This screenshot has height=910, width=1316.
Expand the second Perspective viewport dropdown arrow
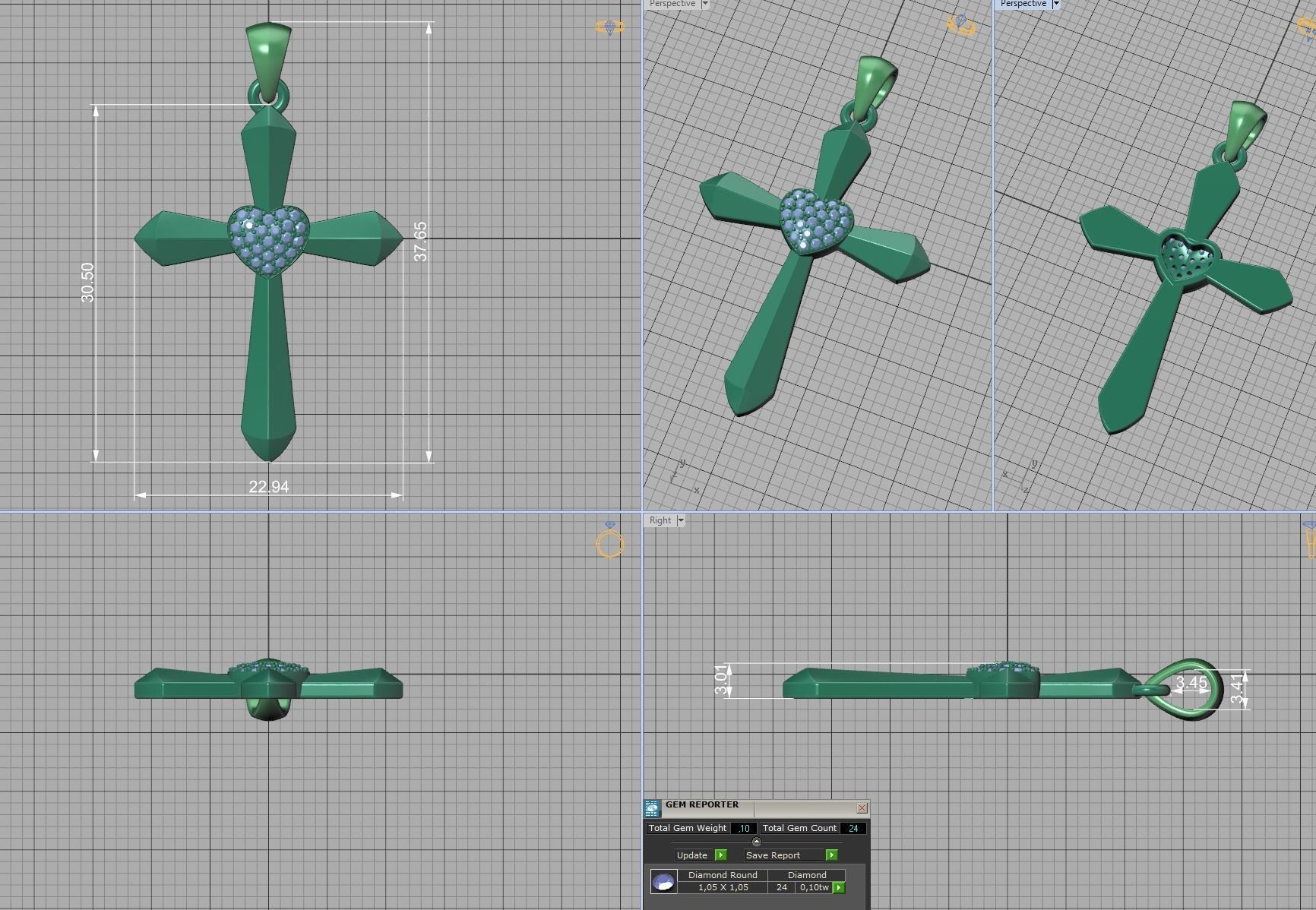pyautogui.click(x=1056, y=4)
